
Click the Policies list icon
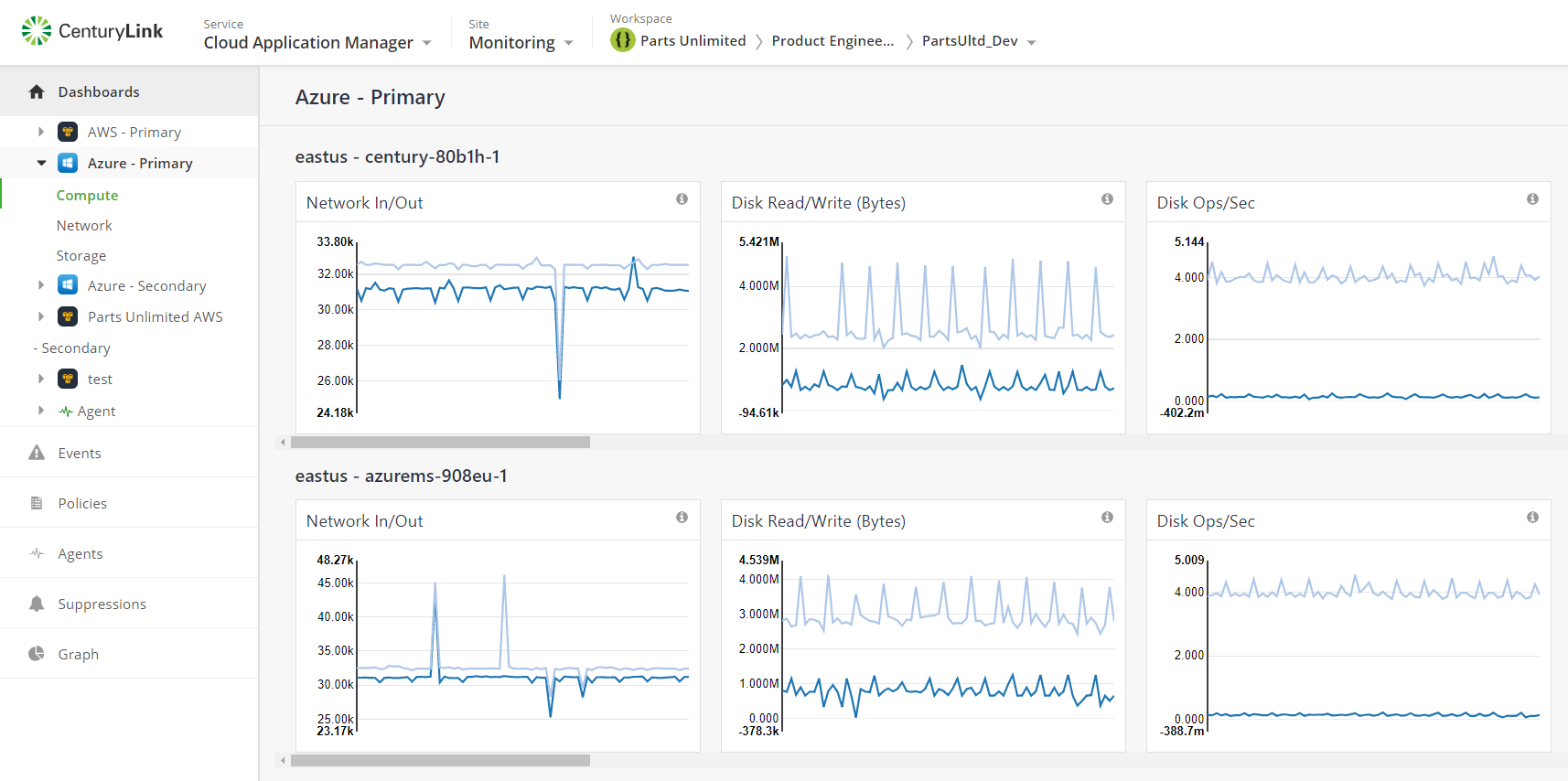tap(37, 503)
